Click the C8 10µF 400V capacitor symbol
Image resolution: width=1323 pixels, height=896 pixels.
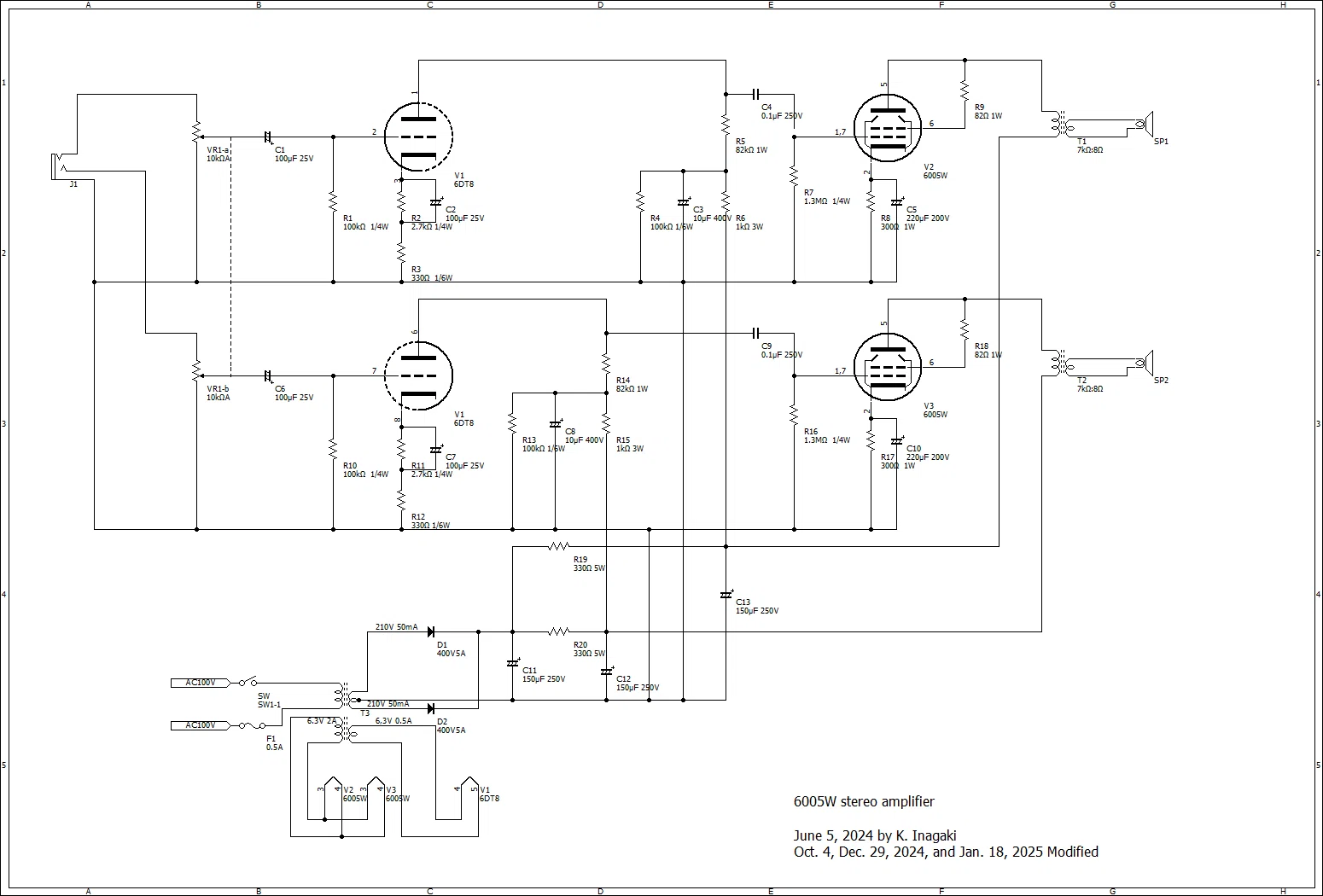click(x=556, y=423)
